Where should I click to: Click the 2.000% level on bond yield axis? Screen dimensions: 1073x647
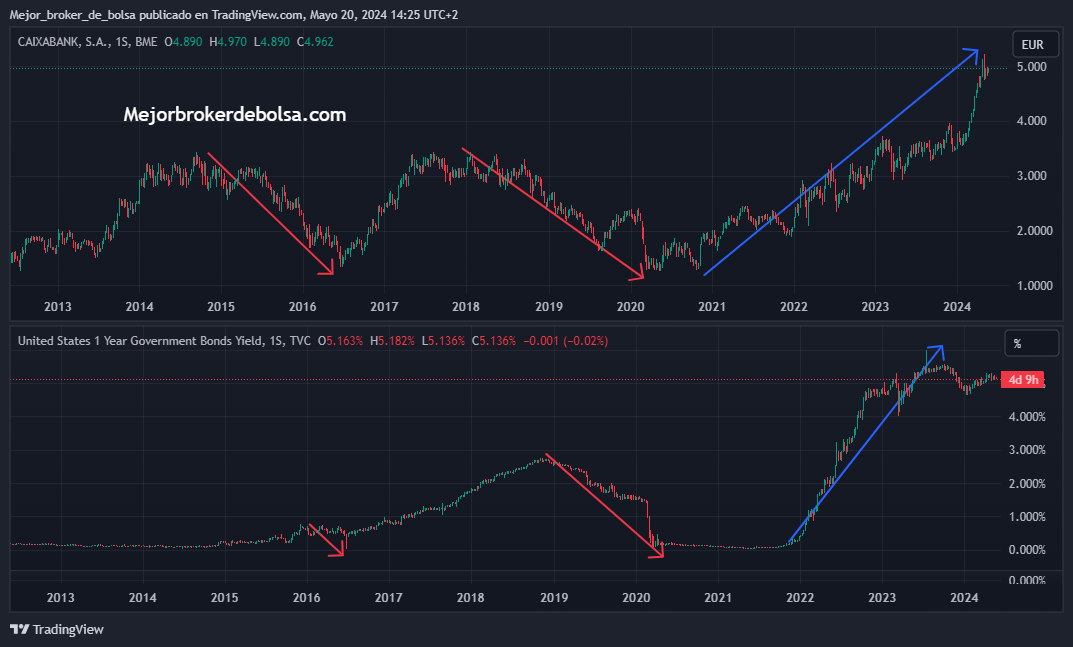(x=1026, y=483)
